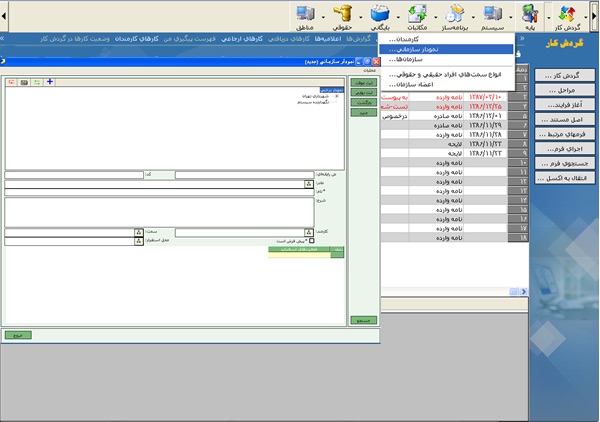Image resolution: width=600 pixels, height=422 pixels.
Task: Click into the شرح description text area
Action: click(160, 211)
